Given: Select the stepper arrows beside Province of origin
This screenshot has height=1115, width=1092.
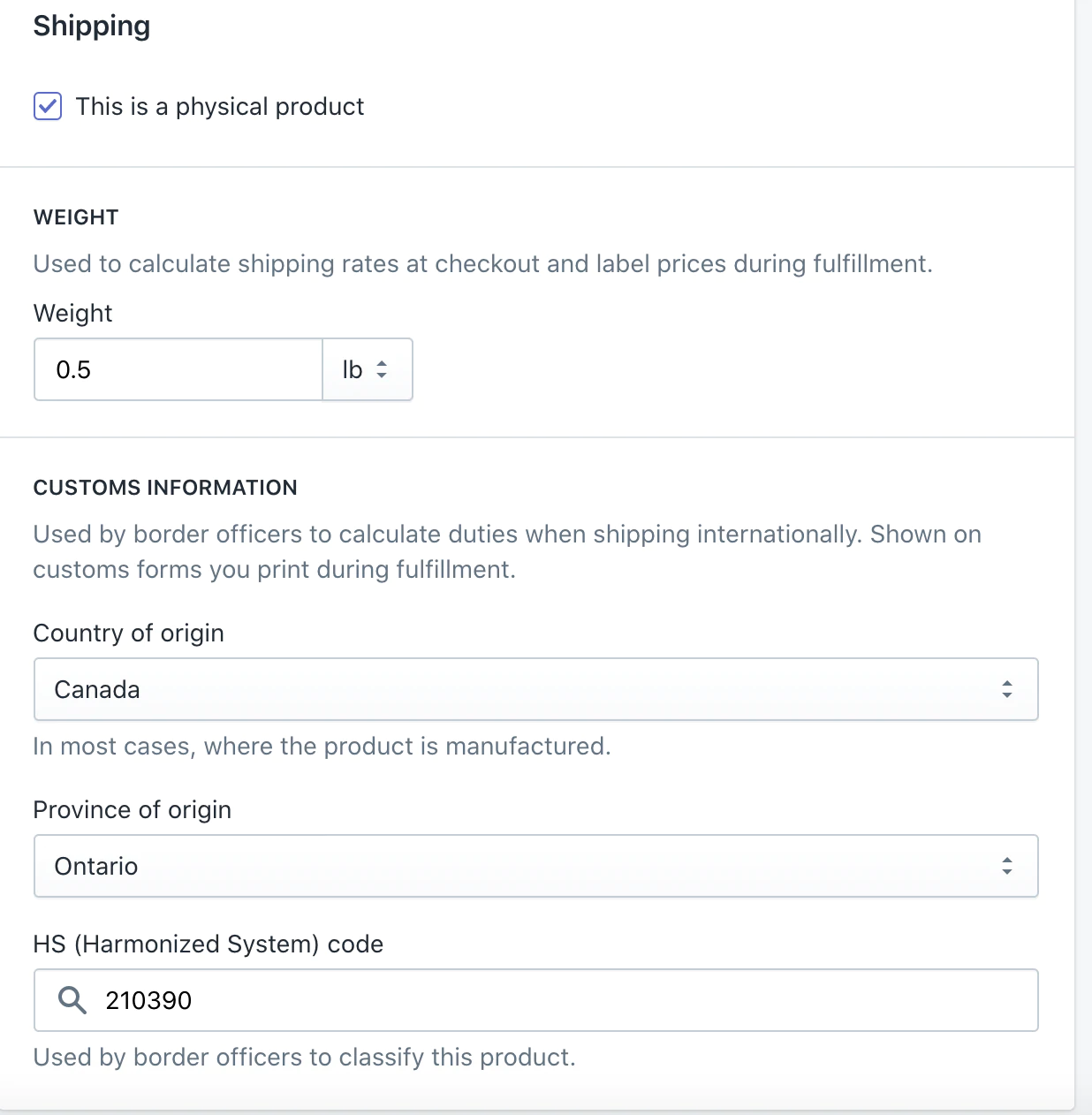Looking at the screenshot, I should click(x=1007, y=866).
